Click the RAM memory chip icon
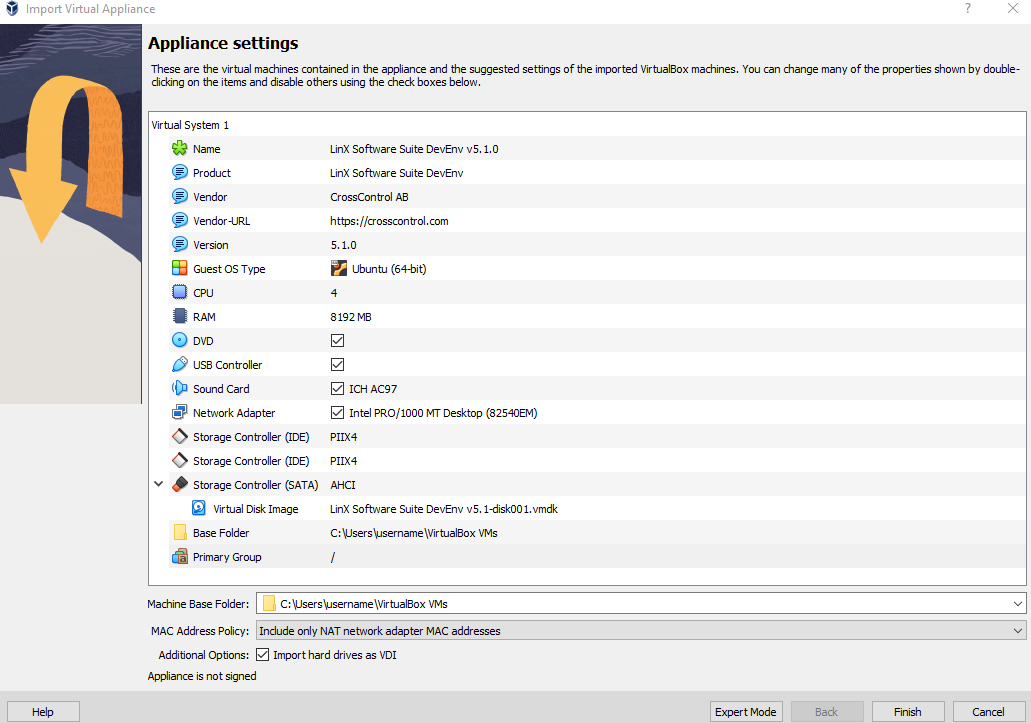Image resolution: width=1031 pixels, height=723 pixels. click(181, 316)
